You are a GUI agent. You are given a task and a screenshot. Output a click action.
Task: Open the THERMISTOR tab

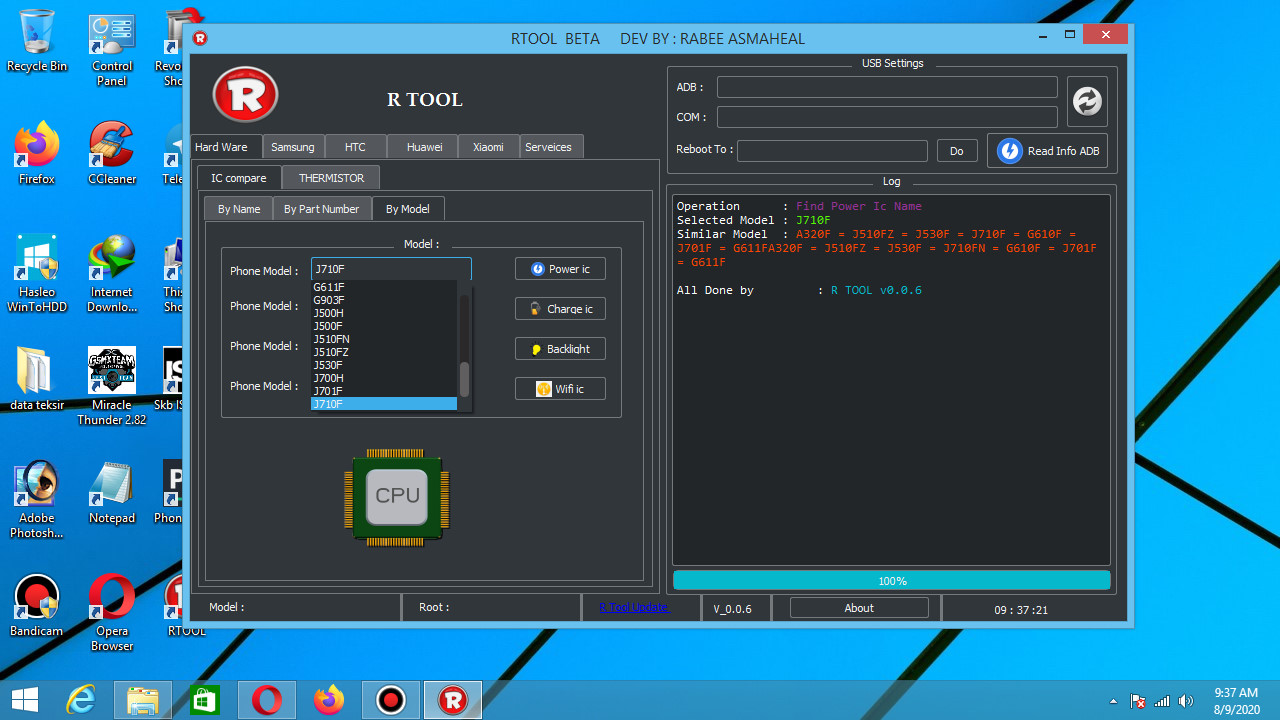tap(331, 178)
